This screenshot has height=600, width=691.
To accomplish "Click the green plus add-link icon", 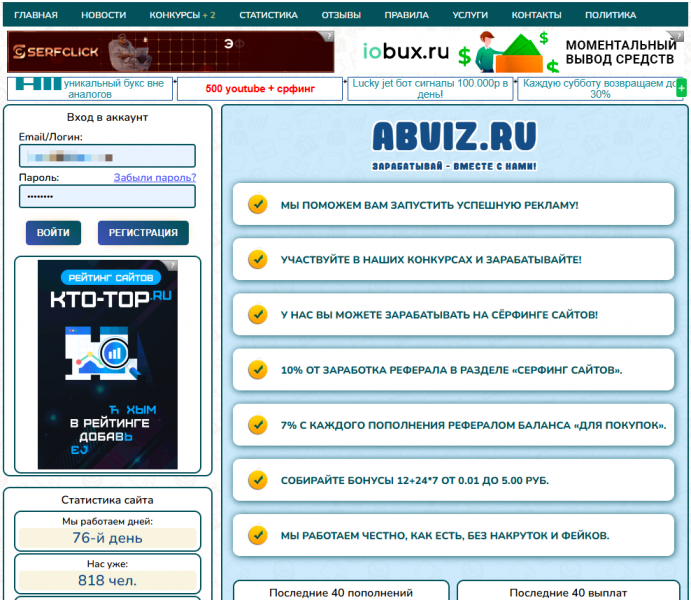I will coord(681,89).
